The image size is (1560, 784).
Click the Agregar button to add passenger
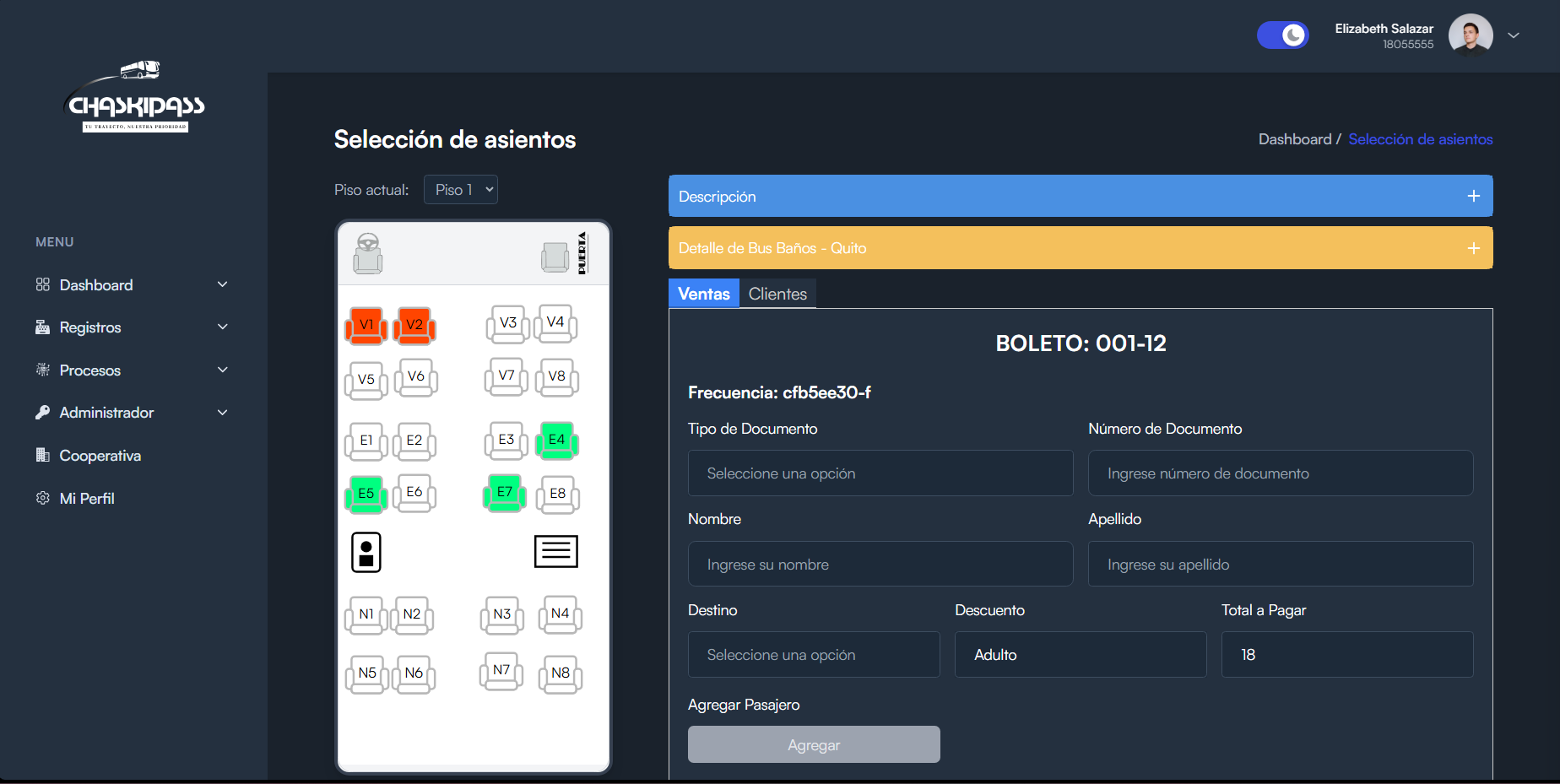point(813,743)
